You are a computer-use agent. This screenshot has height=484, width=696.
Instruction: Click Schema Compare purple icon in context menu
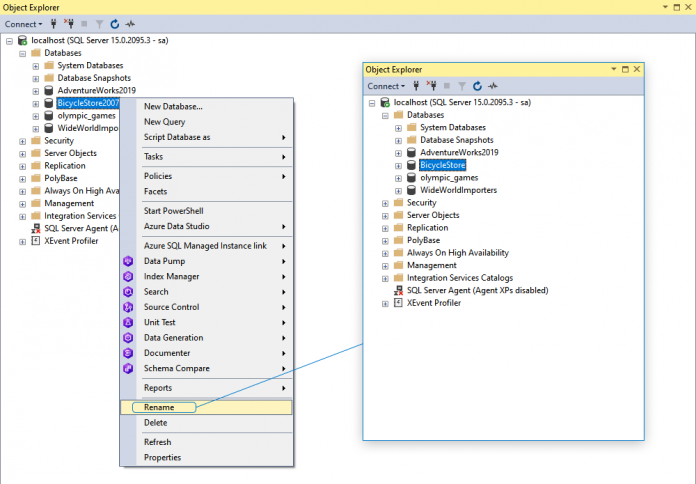tap(128, 369)
